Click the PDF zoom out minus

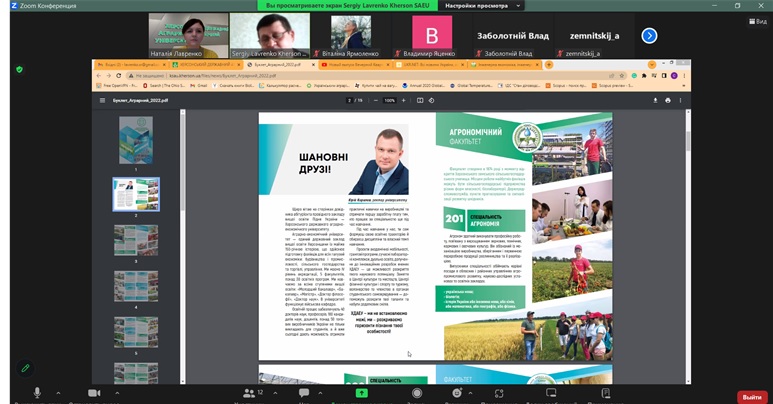pos(376,100)
